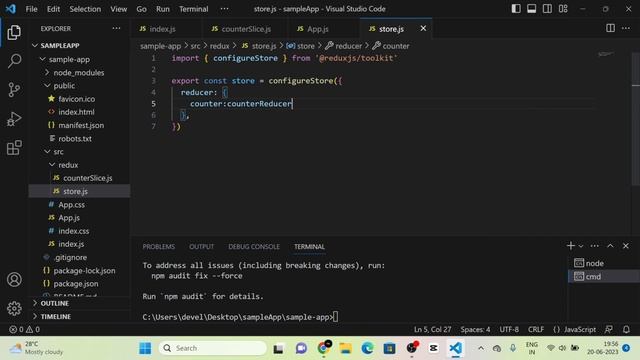Open the Explorer view in activity bar

point(14,33)
